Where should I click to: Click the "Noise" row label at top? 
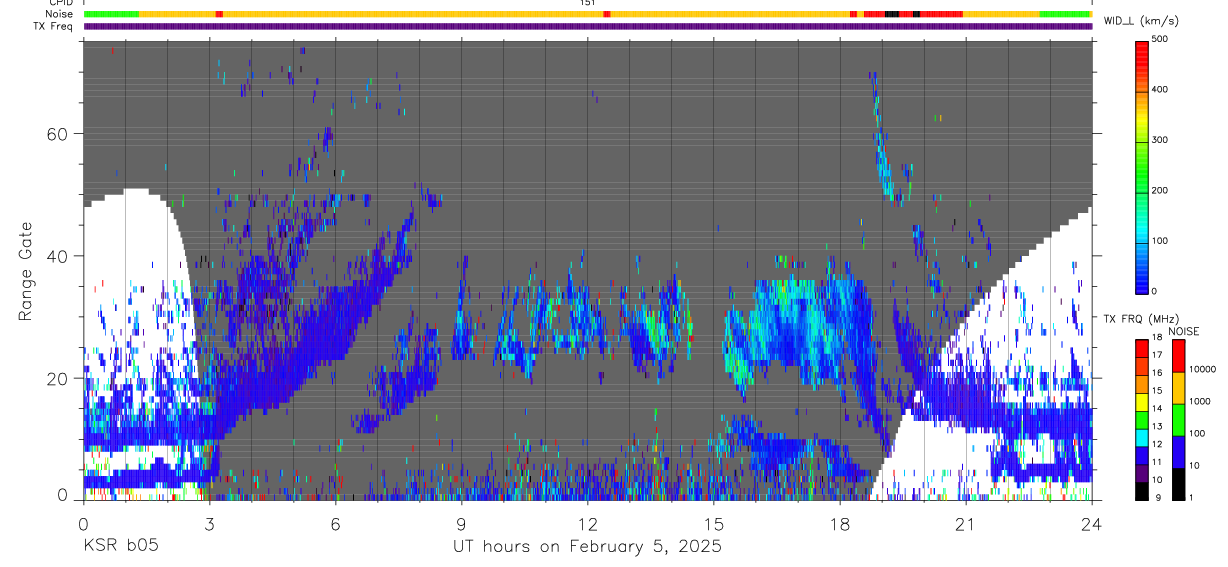60,14
